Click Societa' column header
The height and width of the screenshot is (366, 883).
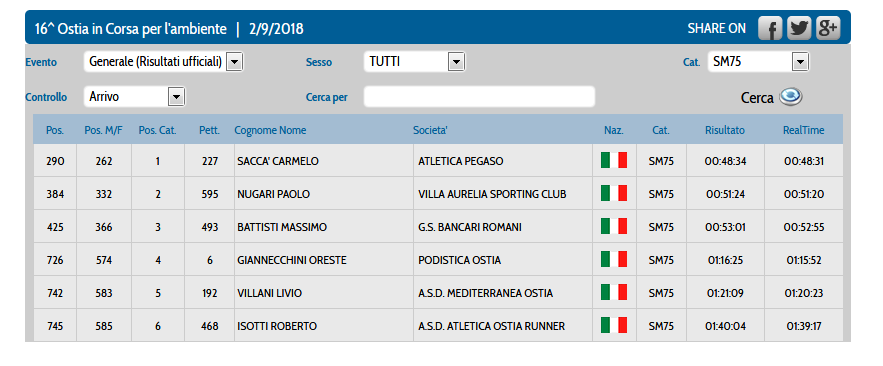pyautogui.click(x=430, y=130)
